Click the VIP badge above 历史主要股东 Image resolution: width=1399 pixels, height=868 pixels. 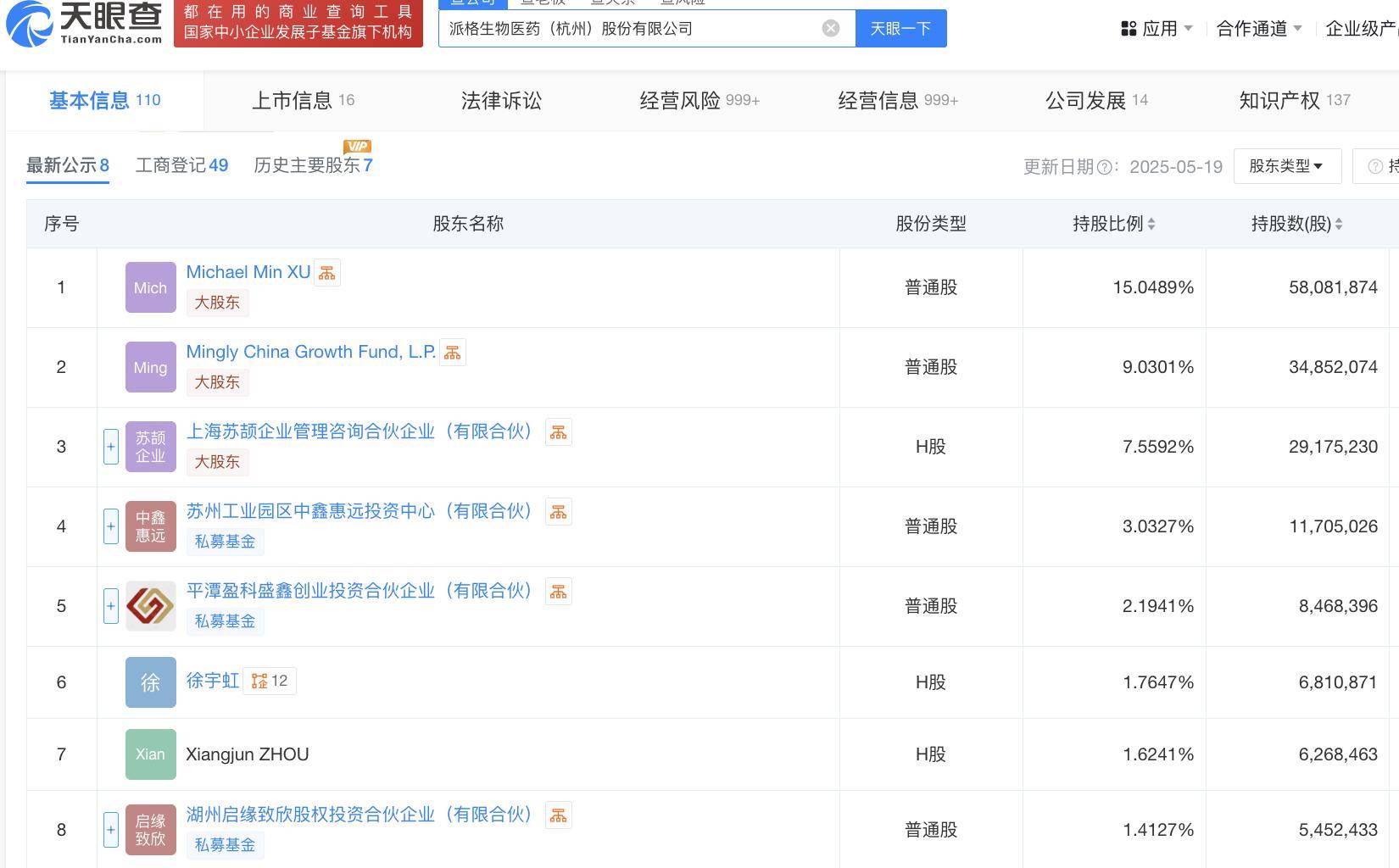point(357,146)
